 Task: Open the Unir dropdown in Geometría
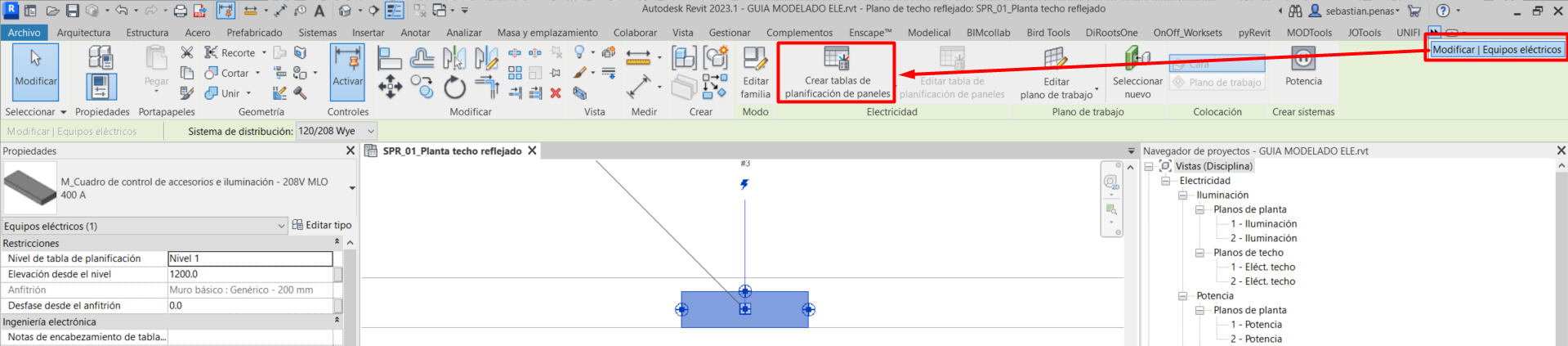tap(248, 93)
